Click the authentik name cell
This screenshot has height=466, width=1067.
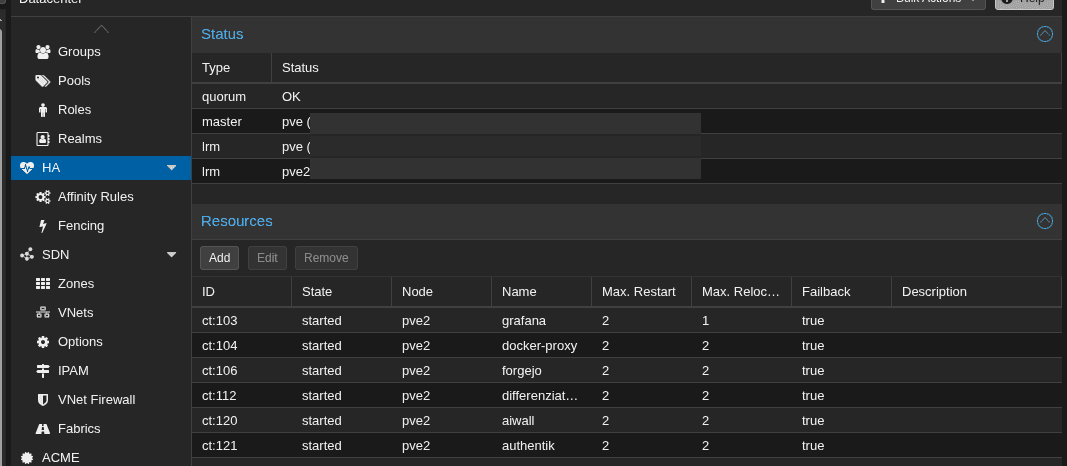pos(542,446)
